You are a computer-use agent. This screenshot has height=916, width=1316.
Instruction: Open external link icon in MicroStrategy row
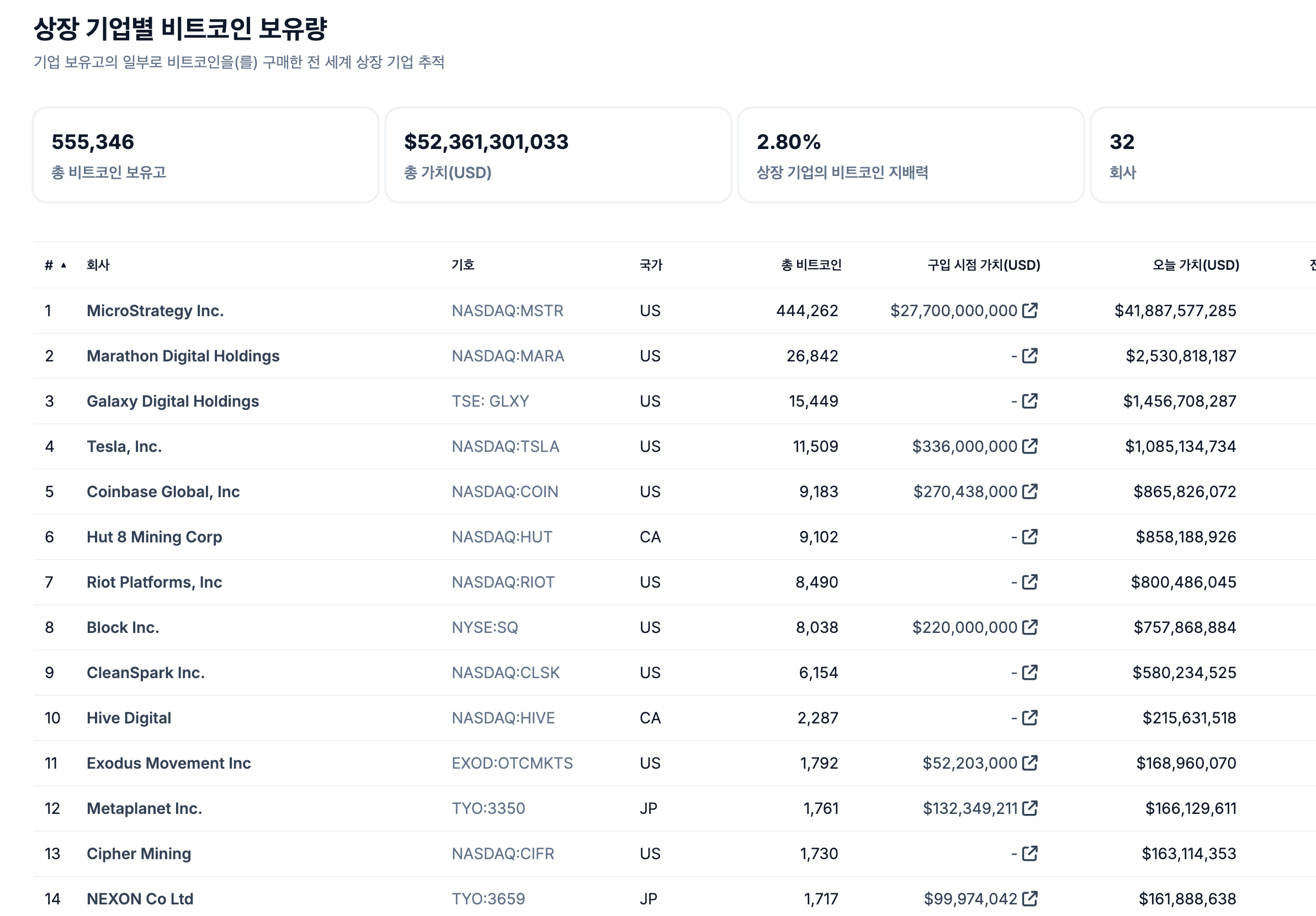pos(1030,310)
